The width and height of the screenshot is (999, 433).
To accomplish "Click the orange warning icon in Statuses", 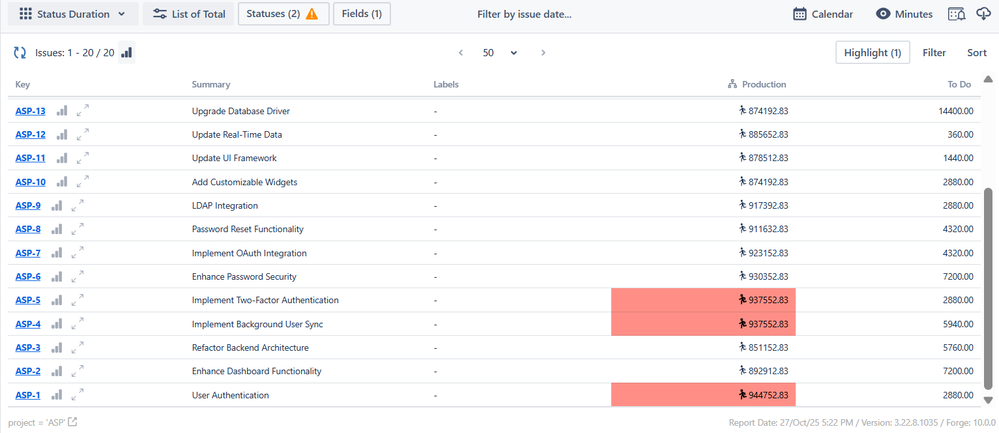I will point(311,14).
